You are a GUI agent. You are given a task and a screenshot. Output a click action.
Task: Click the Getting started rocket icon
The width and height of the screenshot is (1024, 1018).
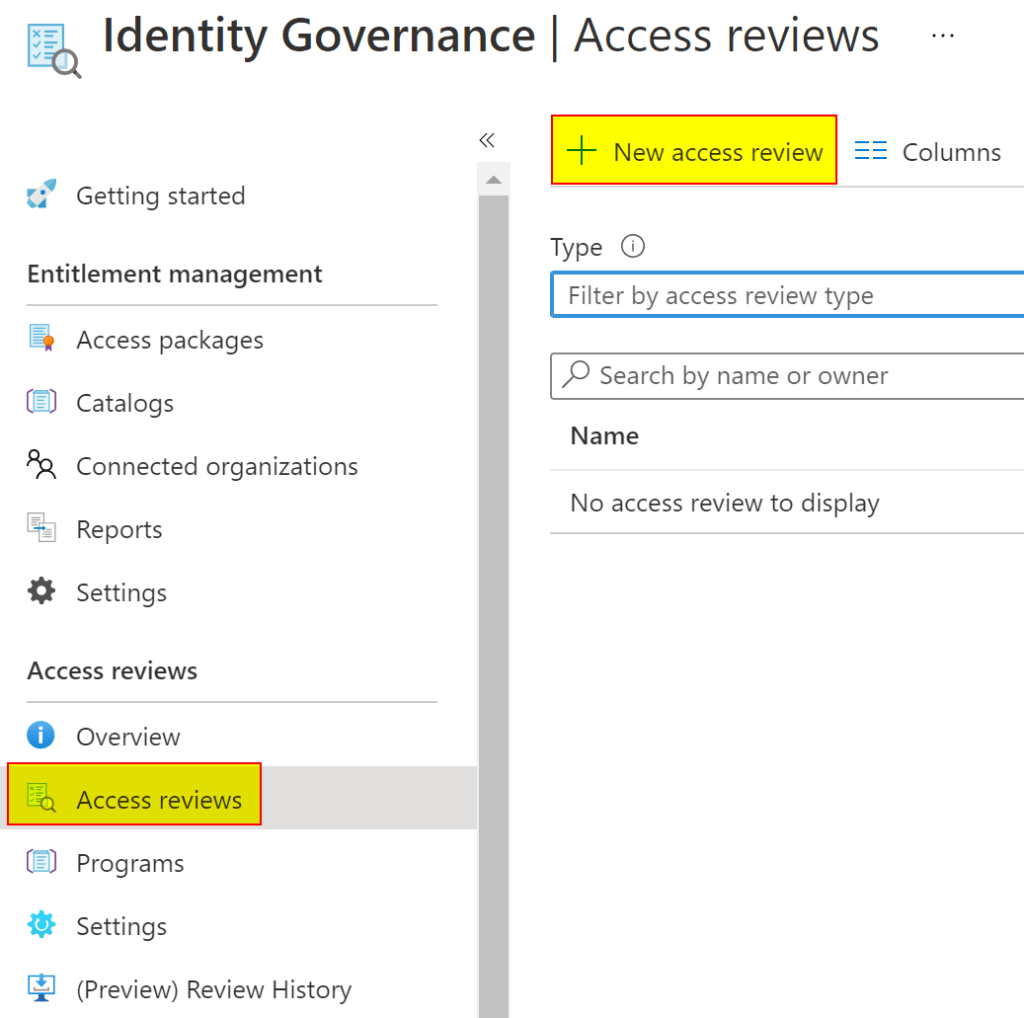[x=41, y=195]
